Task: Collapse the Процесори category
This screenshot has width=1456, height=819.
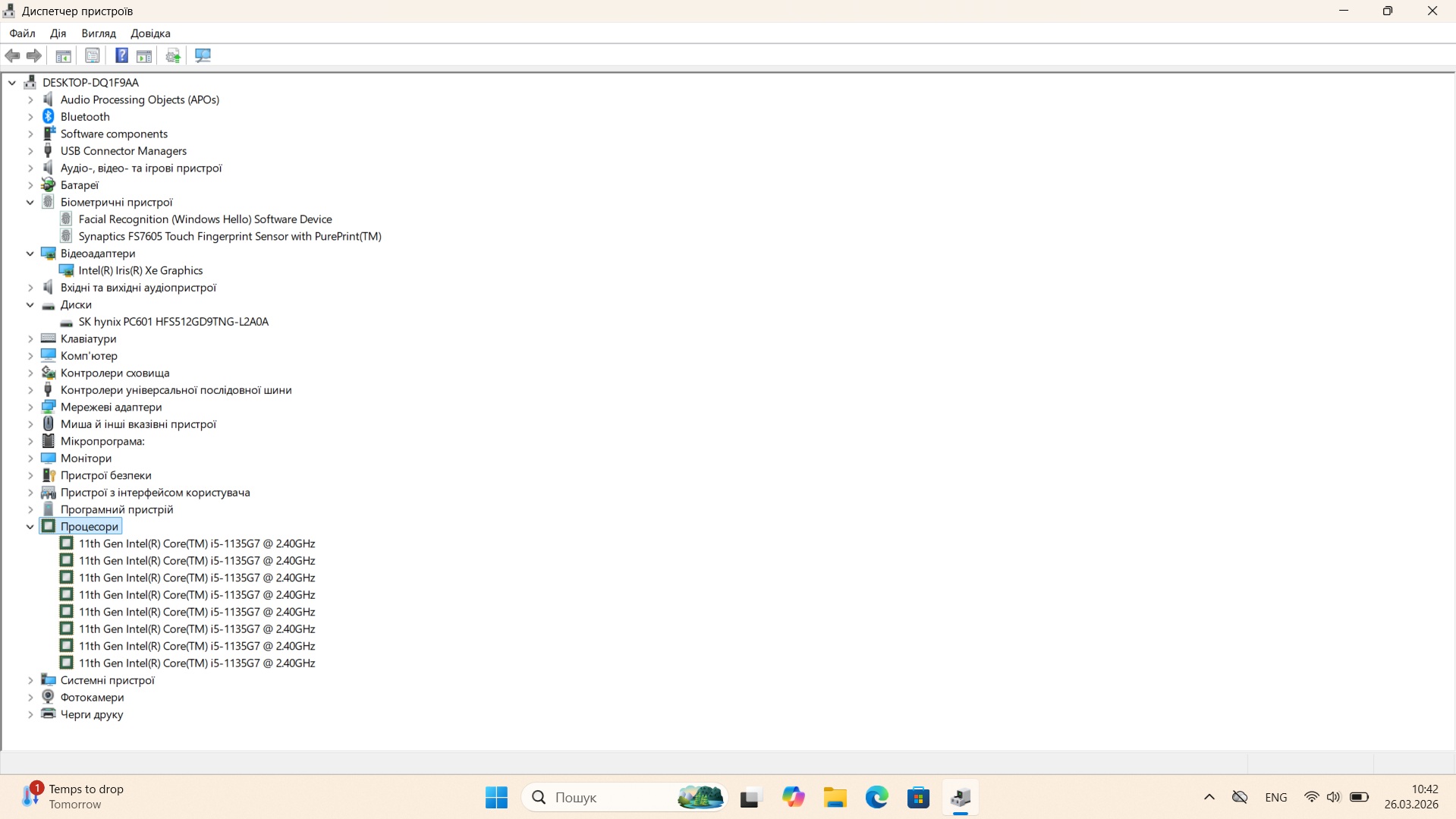Action: coord(30,527)
